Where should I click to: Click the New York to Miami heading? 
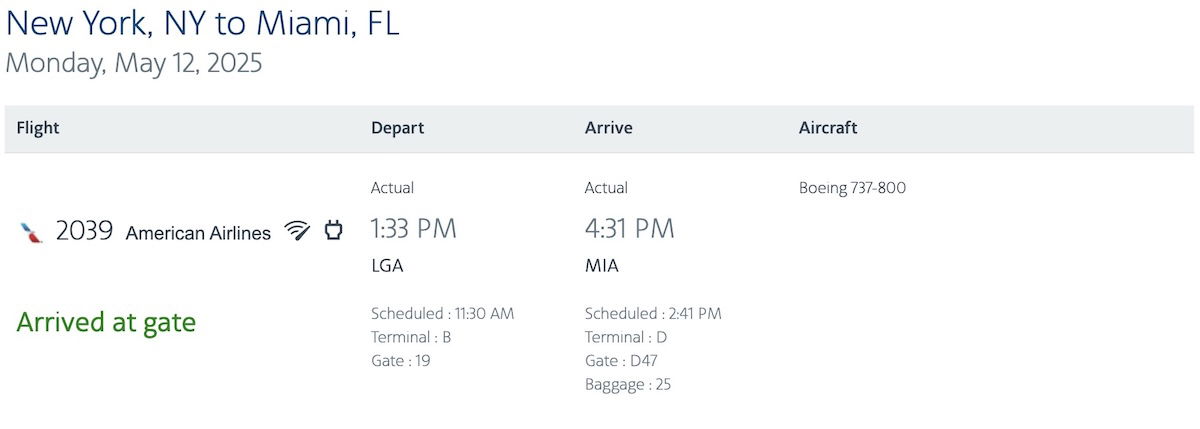[x=203, y=22]
